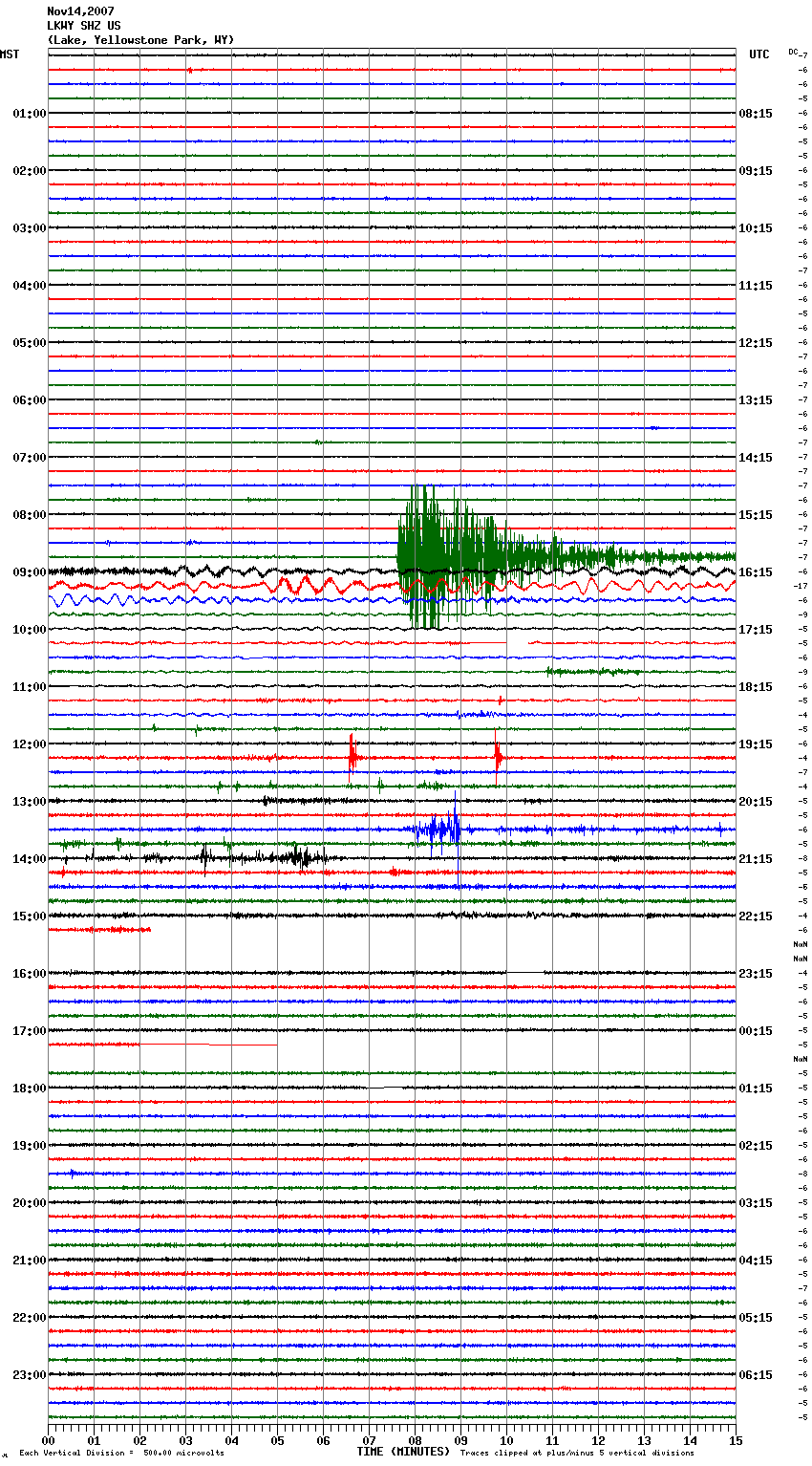Viewport: 812px width, 1466px height.
Task: Select the 13:00 MST time label
Action: (x=30, y=802)
